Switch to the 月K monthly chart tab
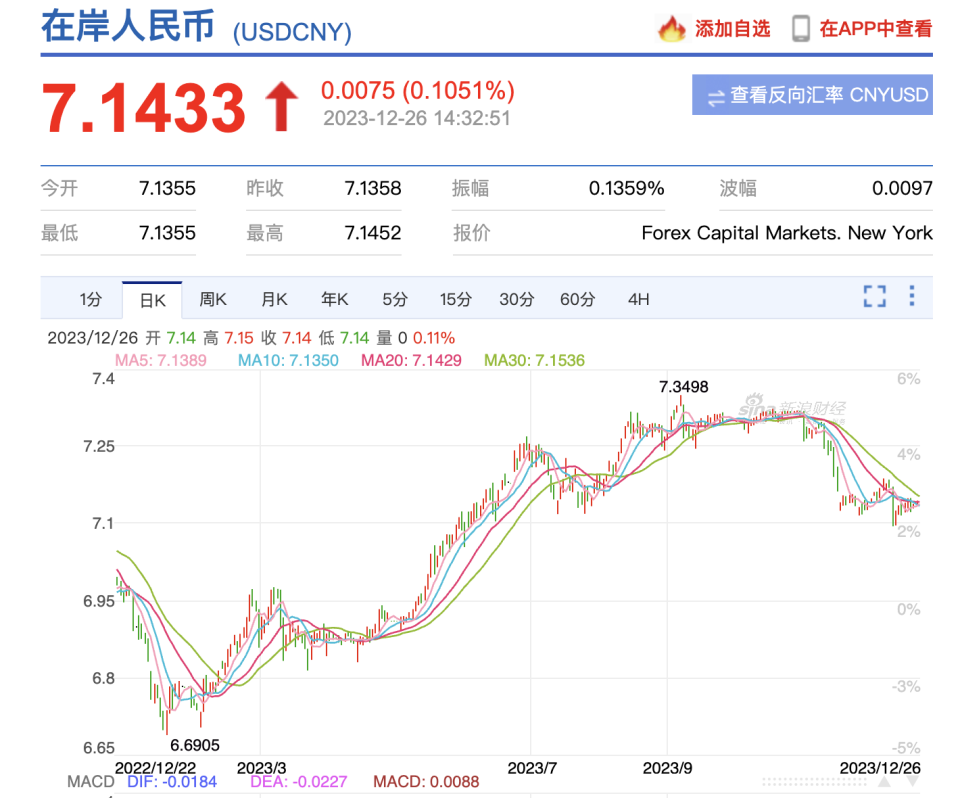The image size is (960, 798). pos(273,298)
